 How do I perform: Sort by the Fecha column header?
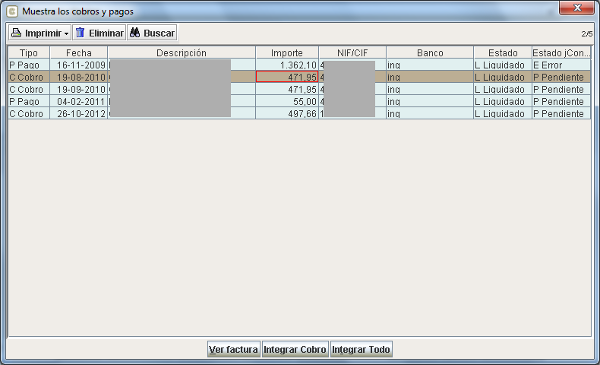(x=79, y=53)
